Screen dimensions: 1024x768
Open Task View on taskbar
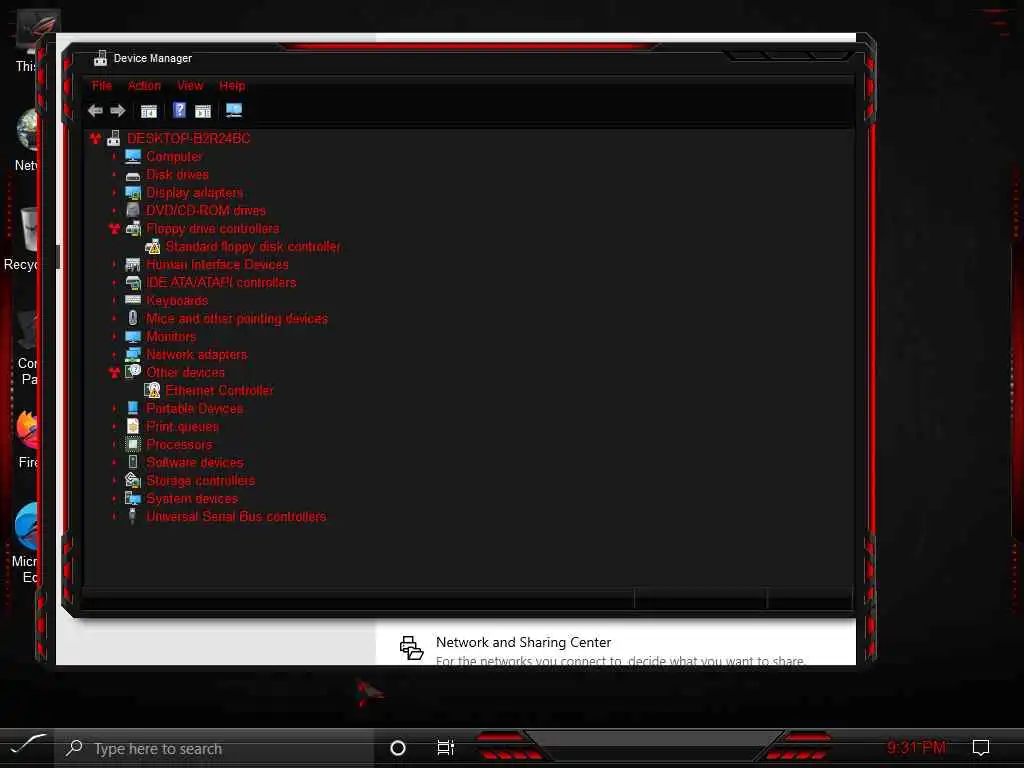click(445, 748)
